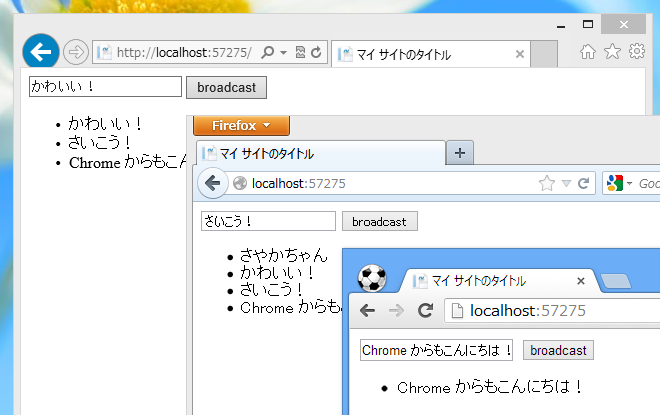Click broadcast button in Firefox
The width and height of the screenshot is (660, 415).
point(380,221)
